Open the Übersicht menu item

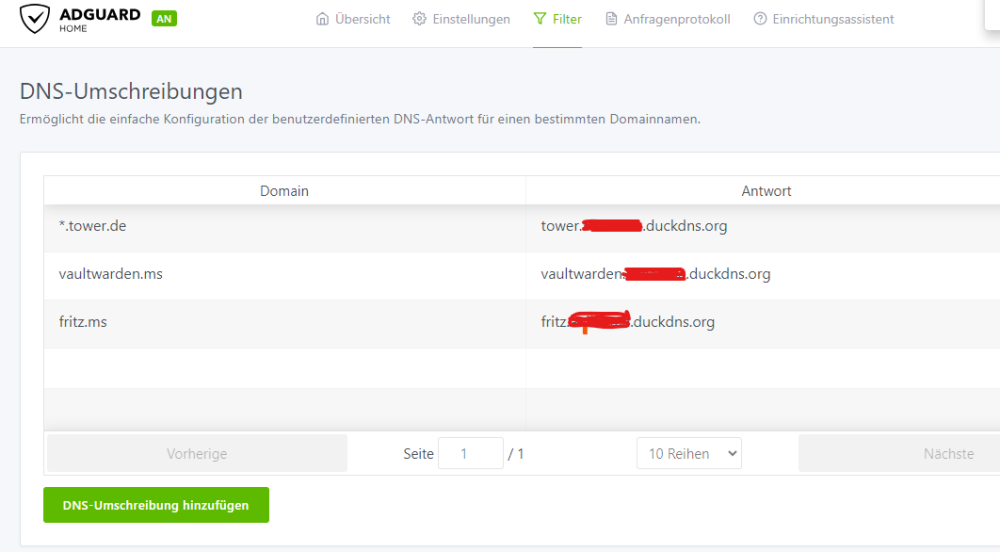pyautogui.click(x=353, y=19)
